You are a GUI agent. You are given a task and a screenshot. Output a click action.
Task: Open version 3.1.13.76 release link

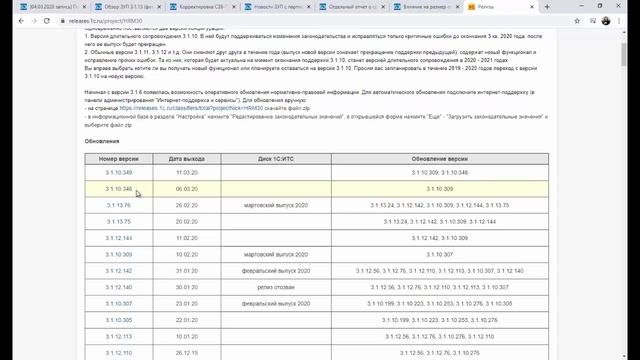pos(119,205)
